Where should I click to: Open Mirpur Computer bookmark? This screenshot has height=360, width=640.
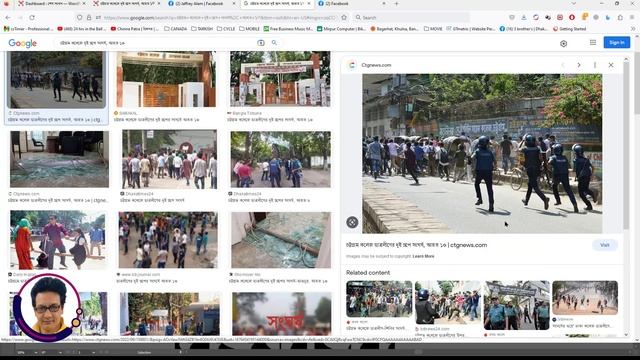point(341,29)
